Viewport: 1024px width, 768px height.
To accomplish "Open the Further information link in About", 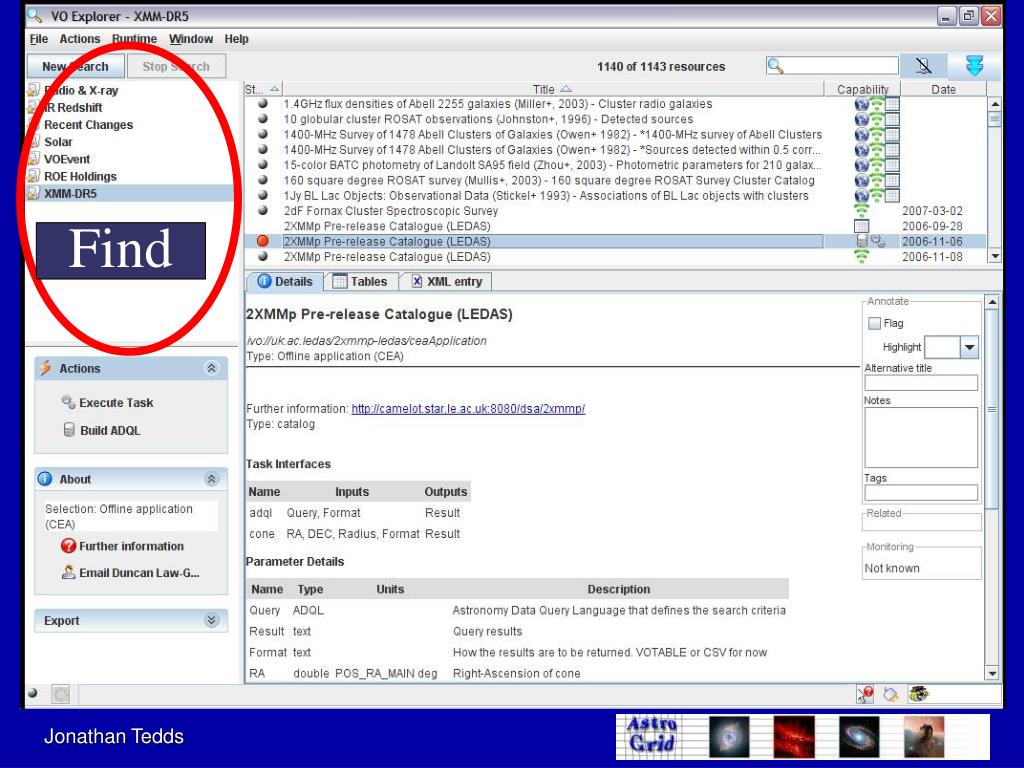I will click(x=122, y=546).
